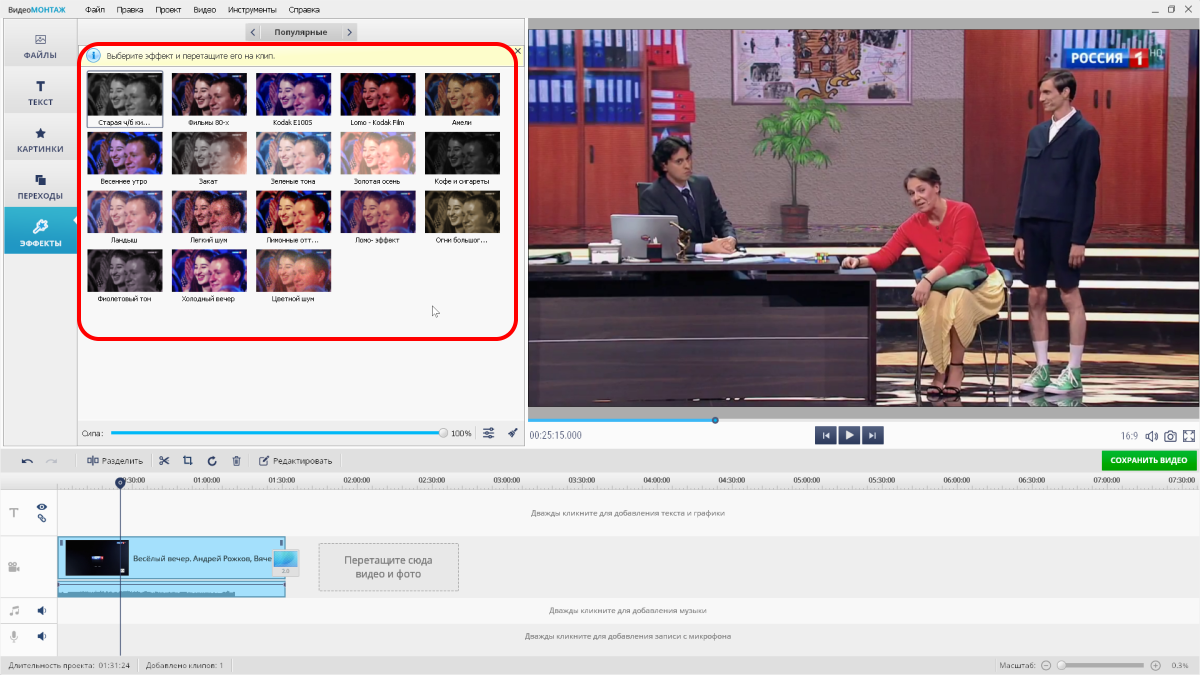This screenshot has height=675, width=1200.
Task: Expand preview to fullscreen
Action: [x=1189, y=436]
